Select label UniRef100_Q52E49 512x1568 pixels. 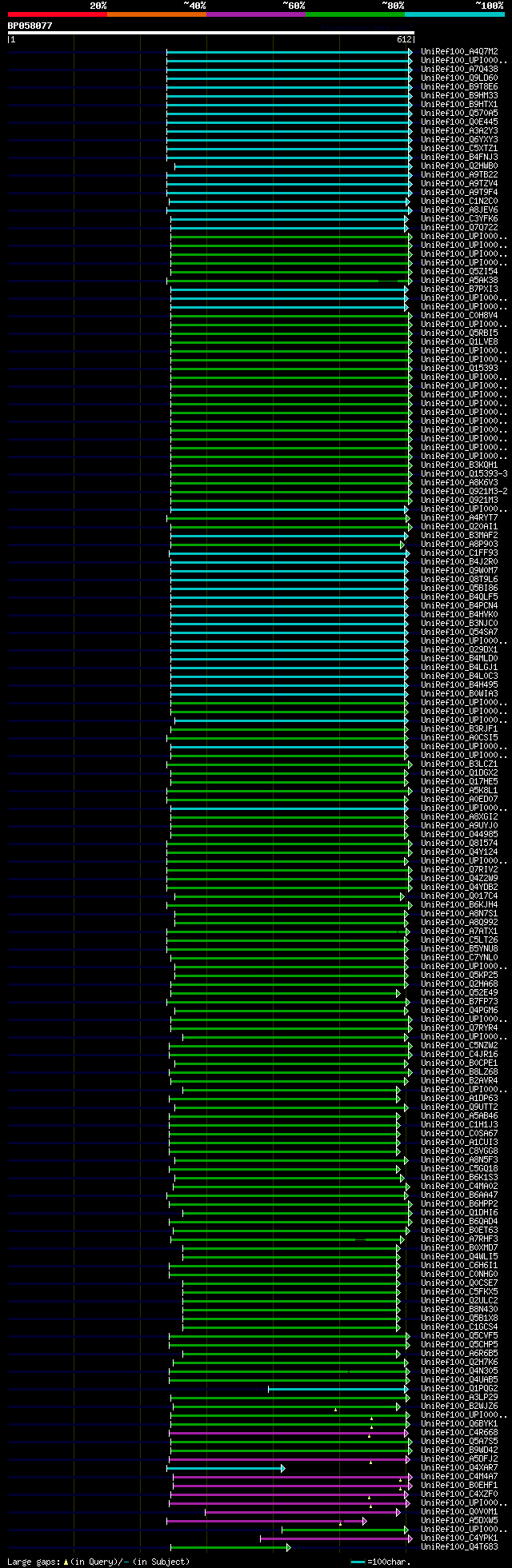(459, 993)
